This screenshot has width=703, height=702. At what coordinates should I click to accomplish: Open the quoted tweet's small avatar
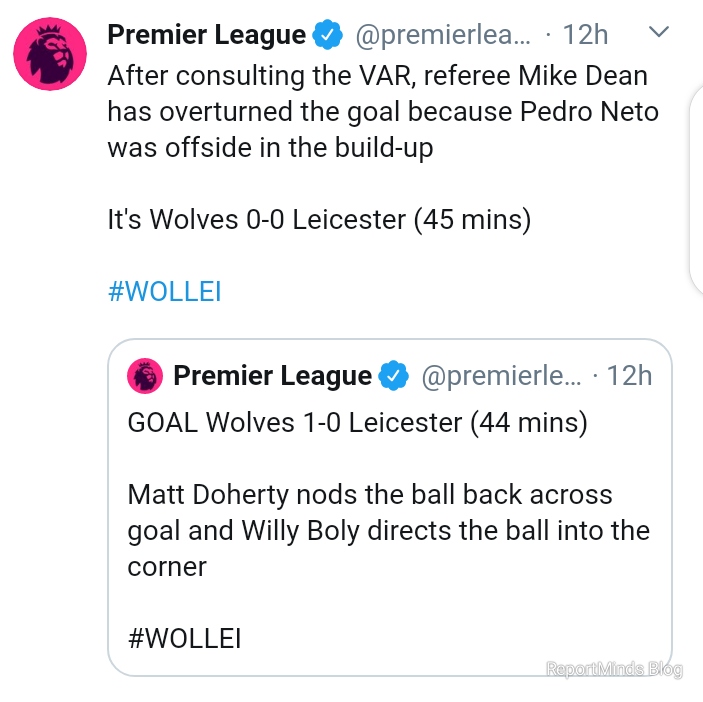click(x=145, y=376)
